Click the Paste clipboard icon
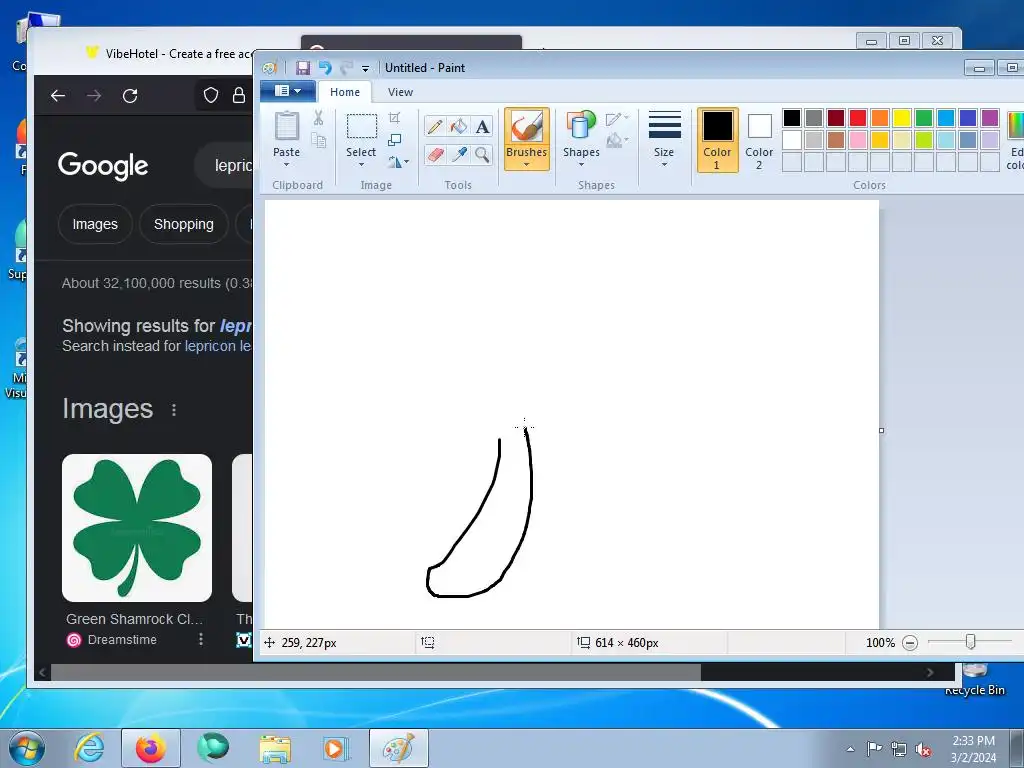This screenshot has width=1024, height=768. point(287,127)
